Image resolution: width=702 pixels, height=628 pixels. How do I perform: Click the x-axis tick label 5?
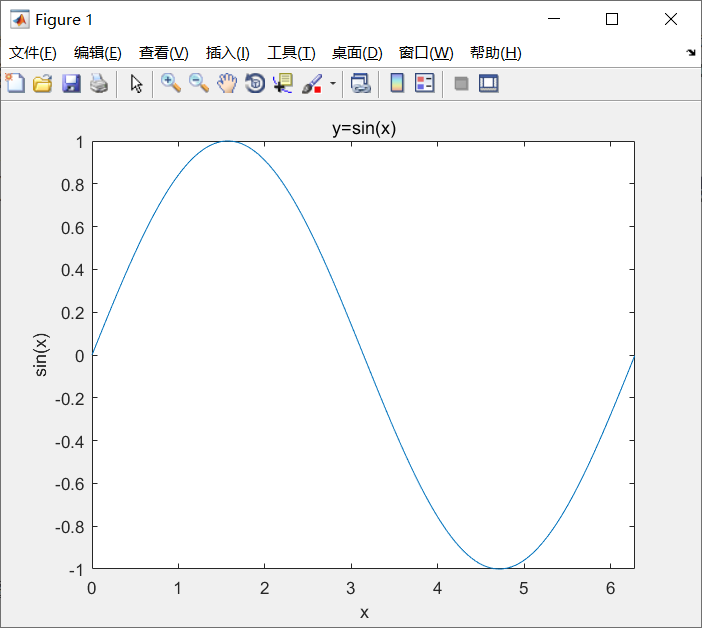point(523,588)
